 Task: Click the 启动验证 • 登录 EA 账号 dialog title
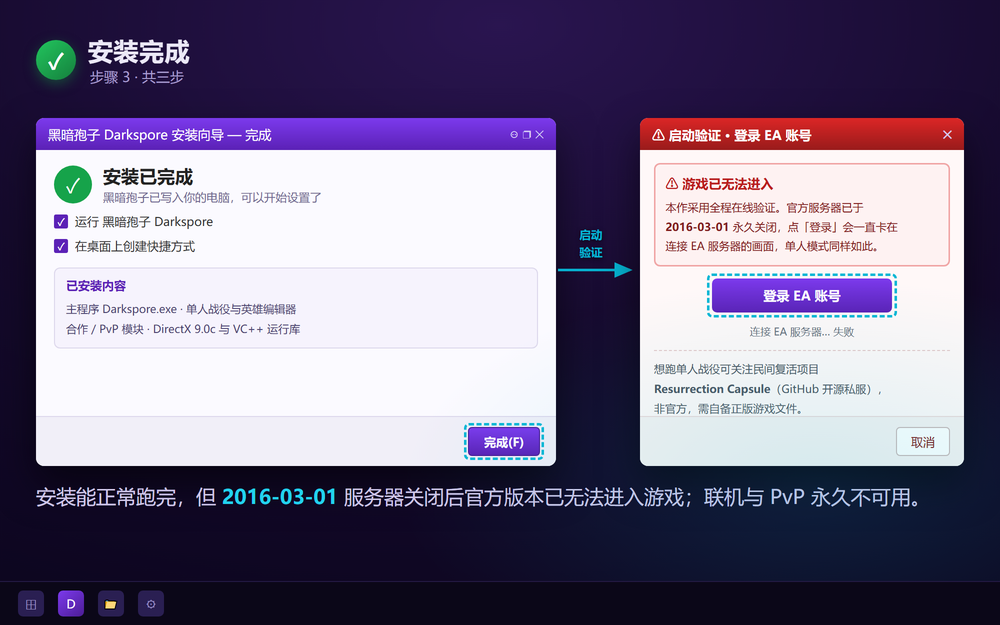[740, 135]
